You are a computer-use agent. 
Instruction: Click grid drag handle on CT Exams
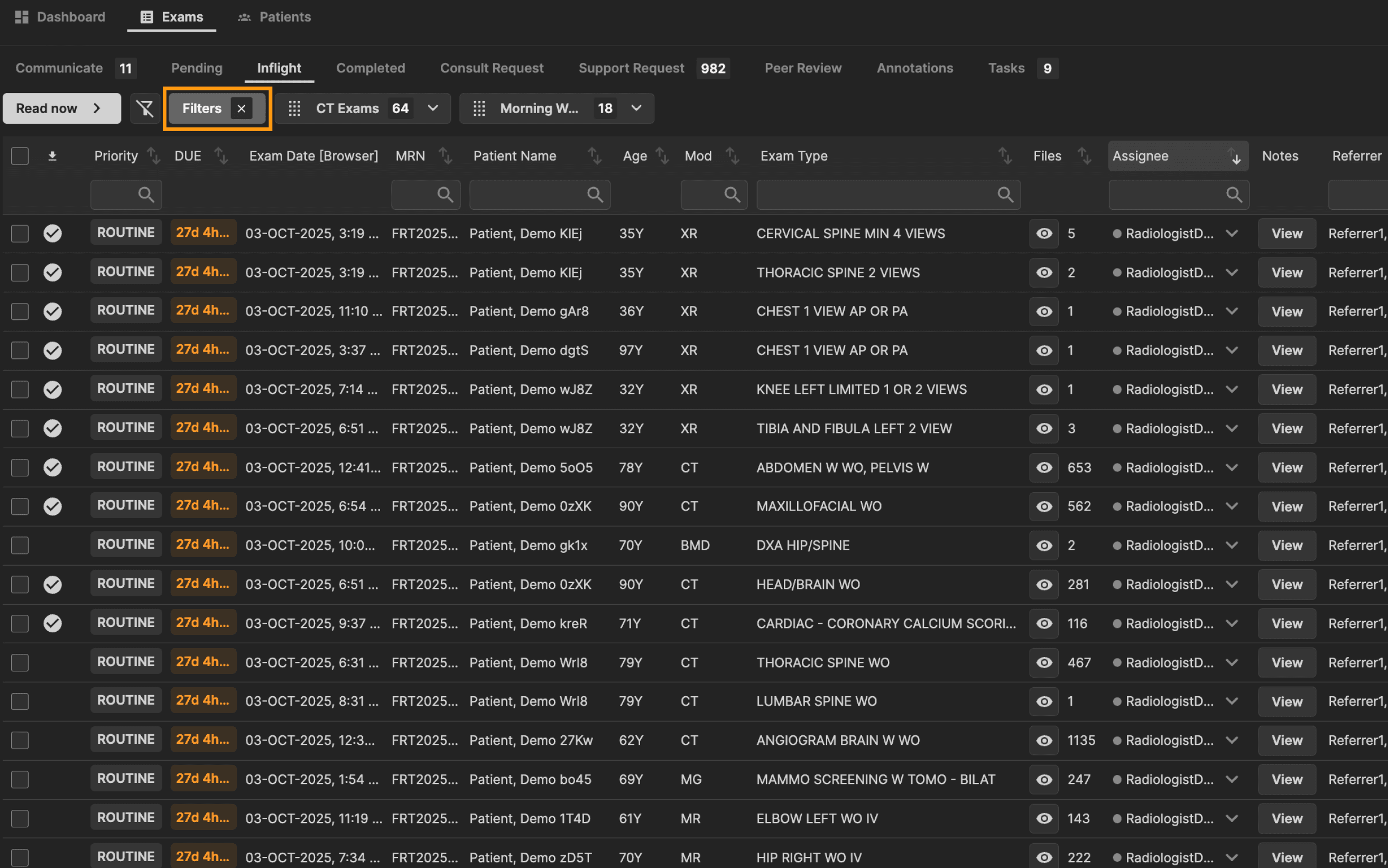[x=294, y=108]
